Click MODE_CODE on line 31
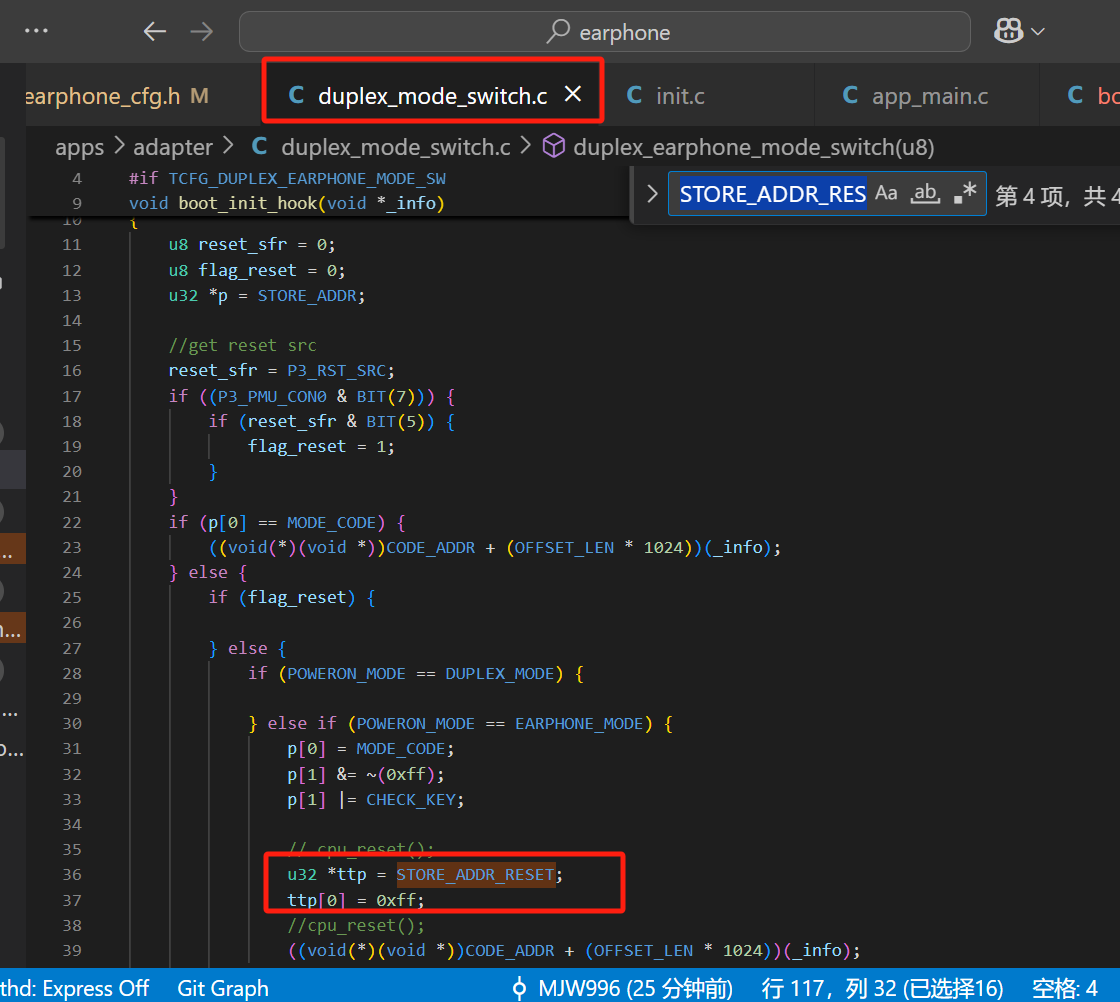 [x=401, y=748]
